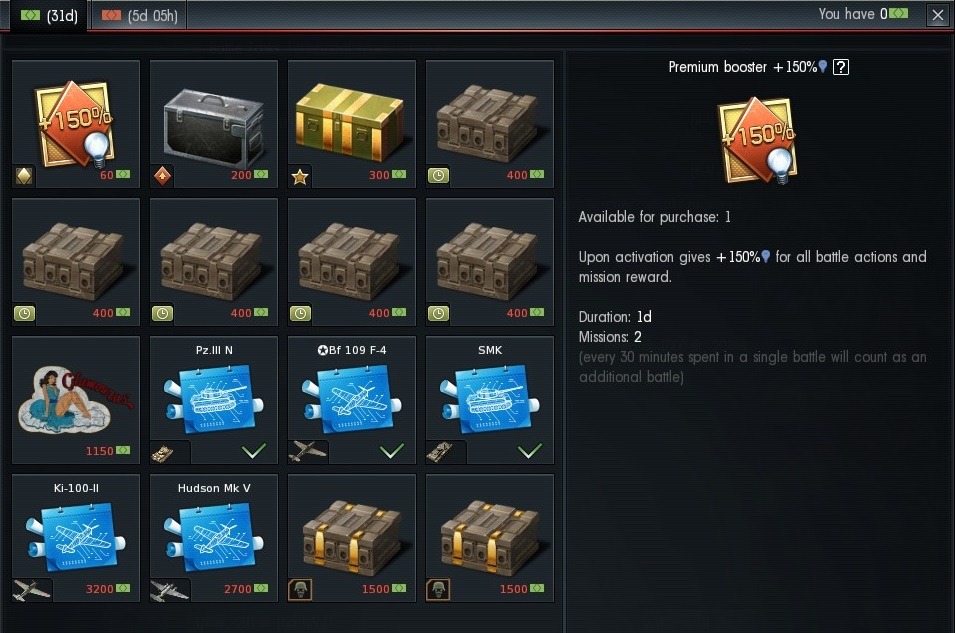Select the last gold-strapped crate priced 1500
Image resolution: width=955 pixels, height=633 pixels.
click(490, 538)
